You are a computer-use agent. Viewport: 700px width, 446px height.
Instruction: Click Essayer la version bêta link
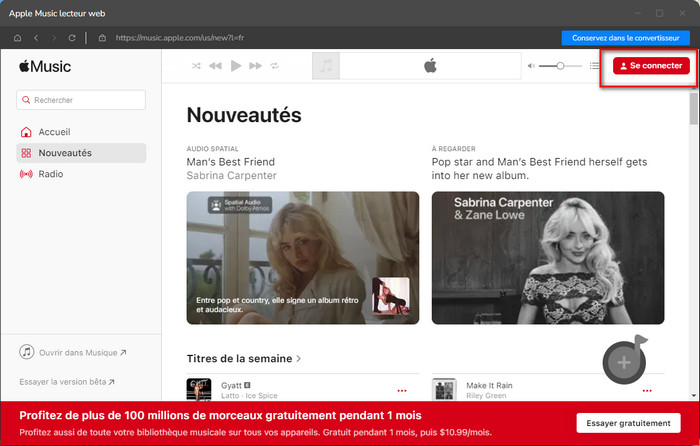pos(67,382)
